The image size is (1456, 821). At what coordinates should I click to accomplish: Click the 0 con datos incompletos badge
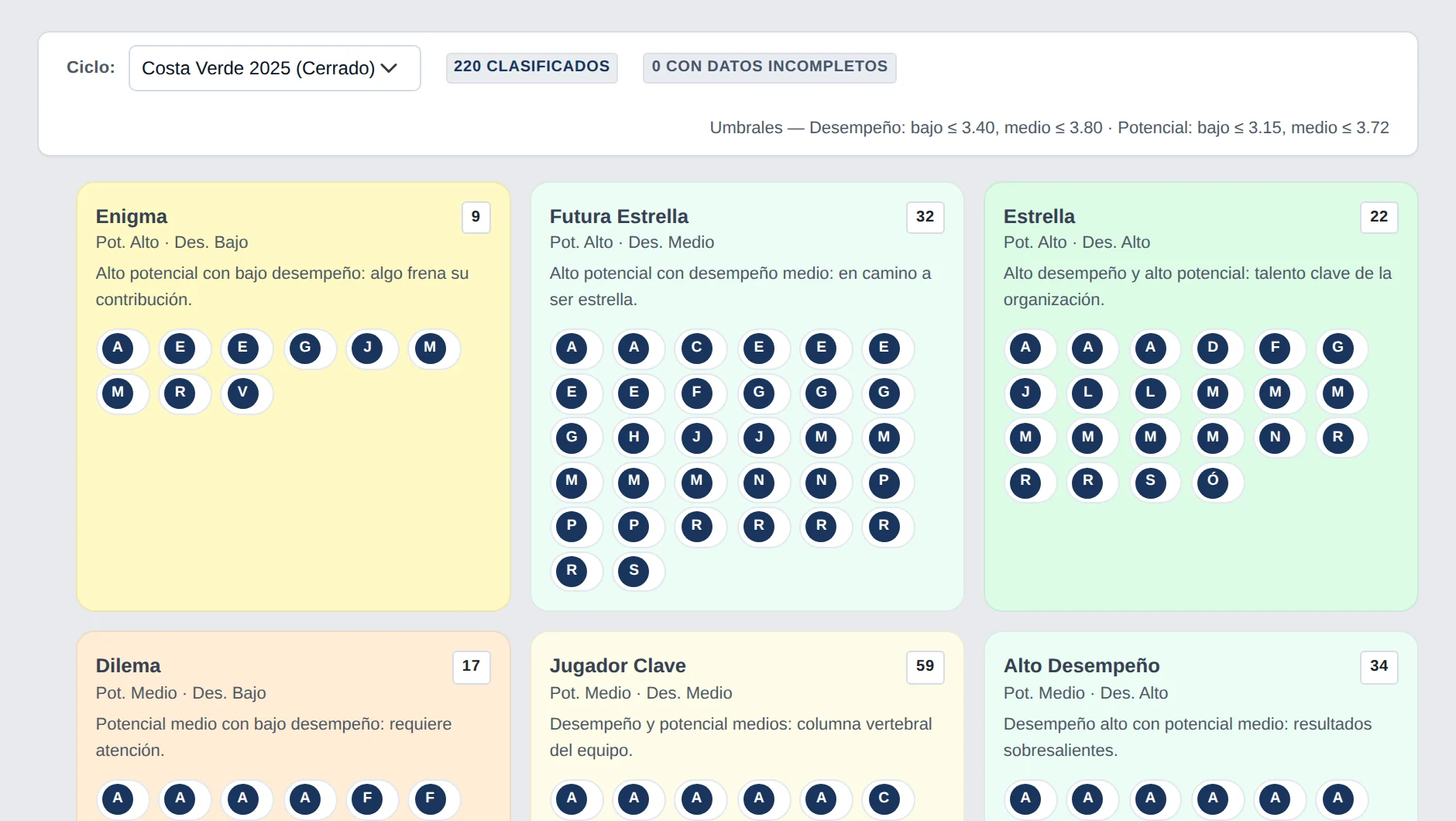[x=770, y=67]
